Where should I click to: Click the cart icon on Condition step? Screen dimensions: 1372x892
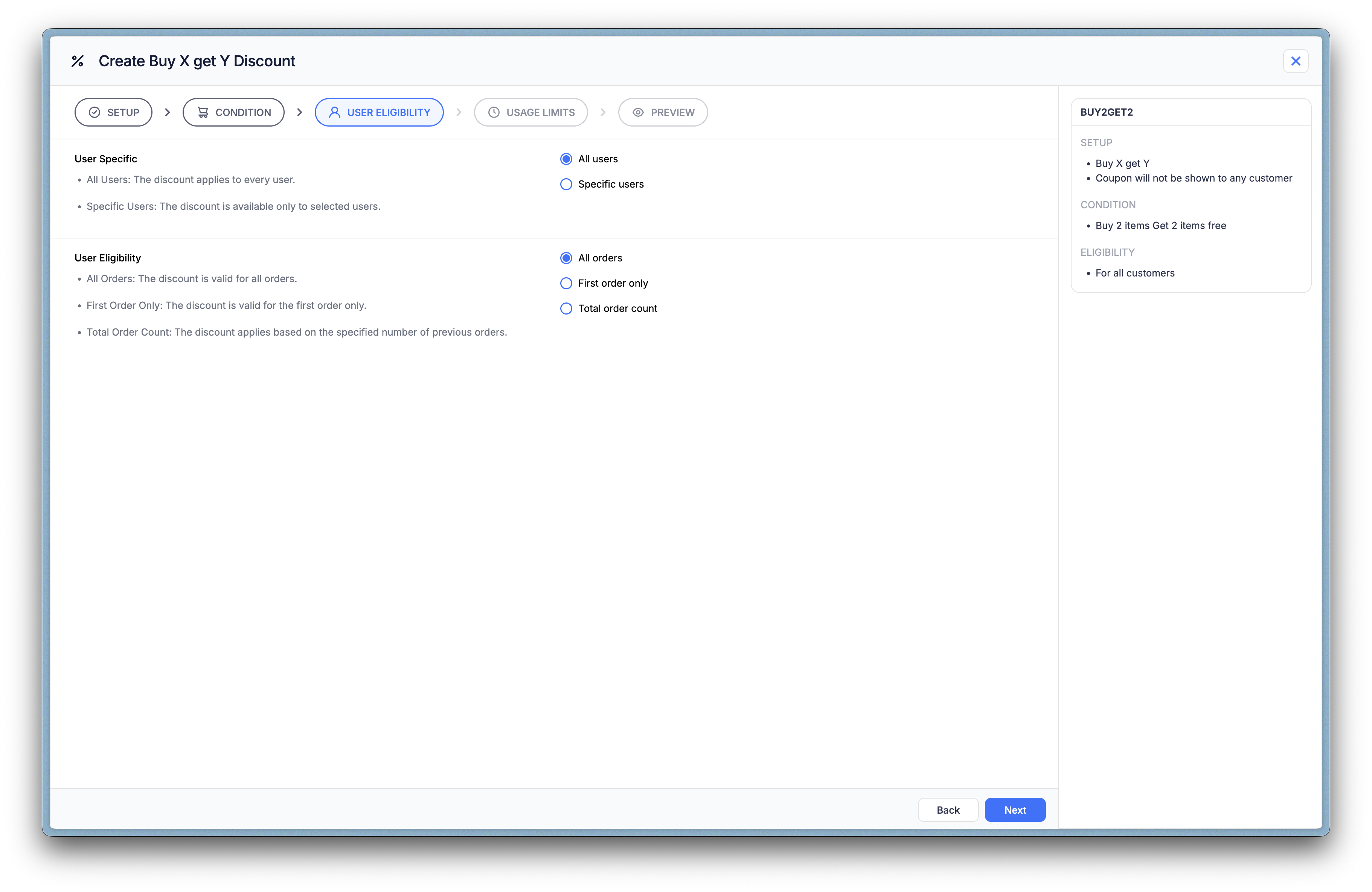click(203, 112)
